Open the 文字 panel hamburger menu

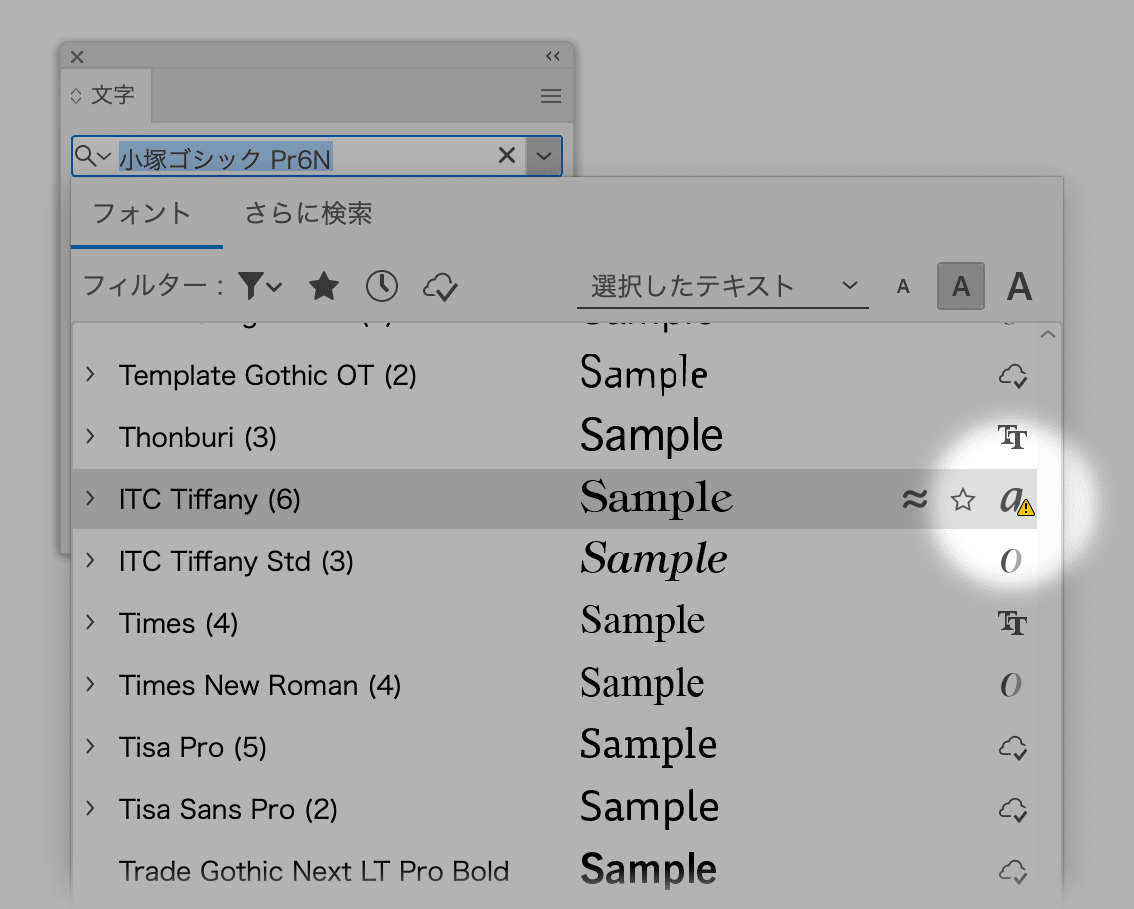point(551,95)
